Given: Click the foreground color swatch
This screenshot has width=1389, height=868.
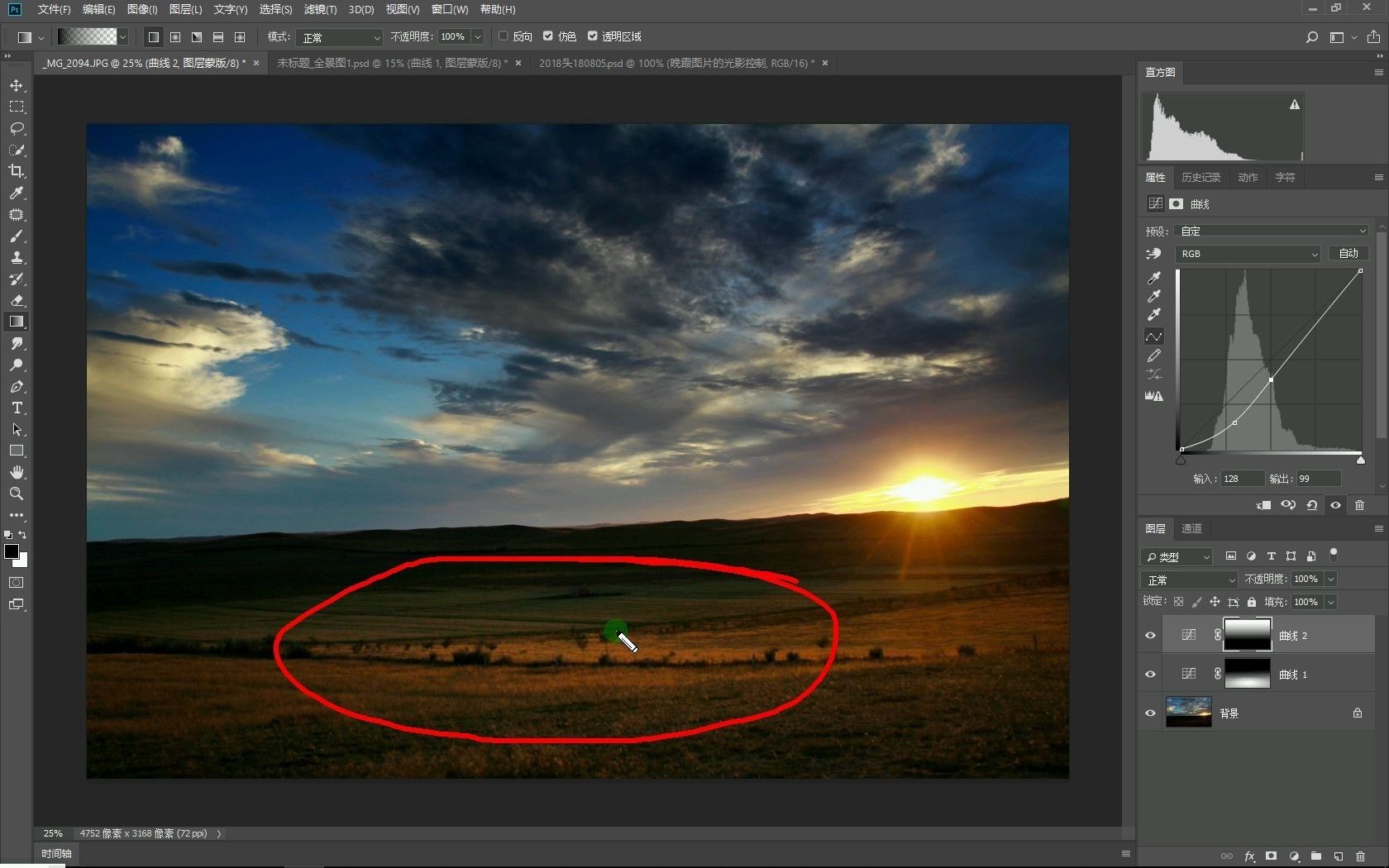Looking at the screenshot, I should pyautogui.click(x=12, y=551).
